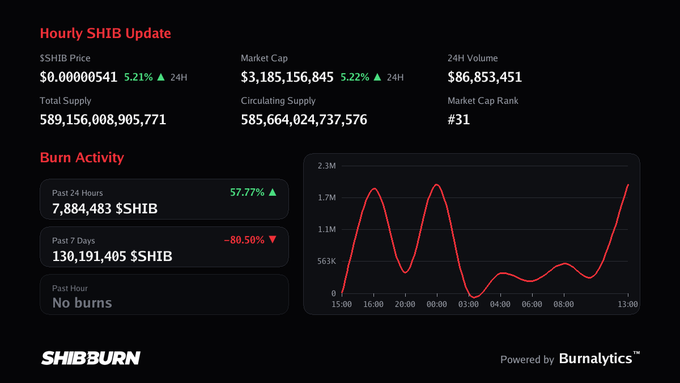Click the 585,664,024,737,576 circulating supply value
Screen dimensions: 680x383
[x=304, y=120]
